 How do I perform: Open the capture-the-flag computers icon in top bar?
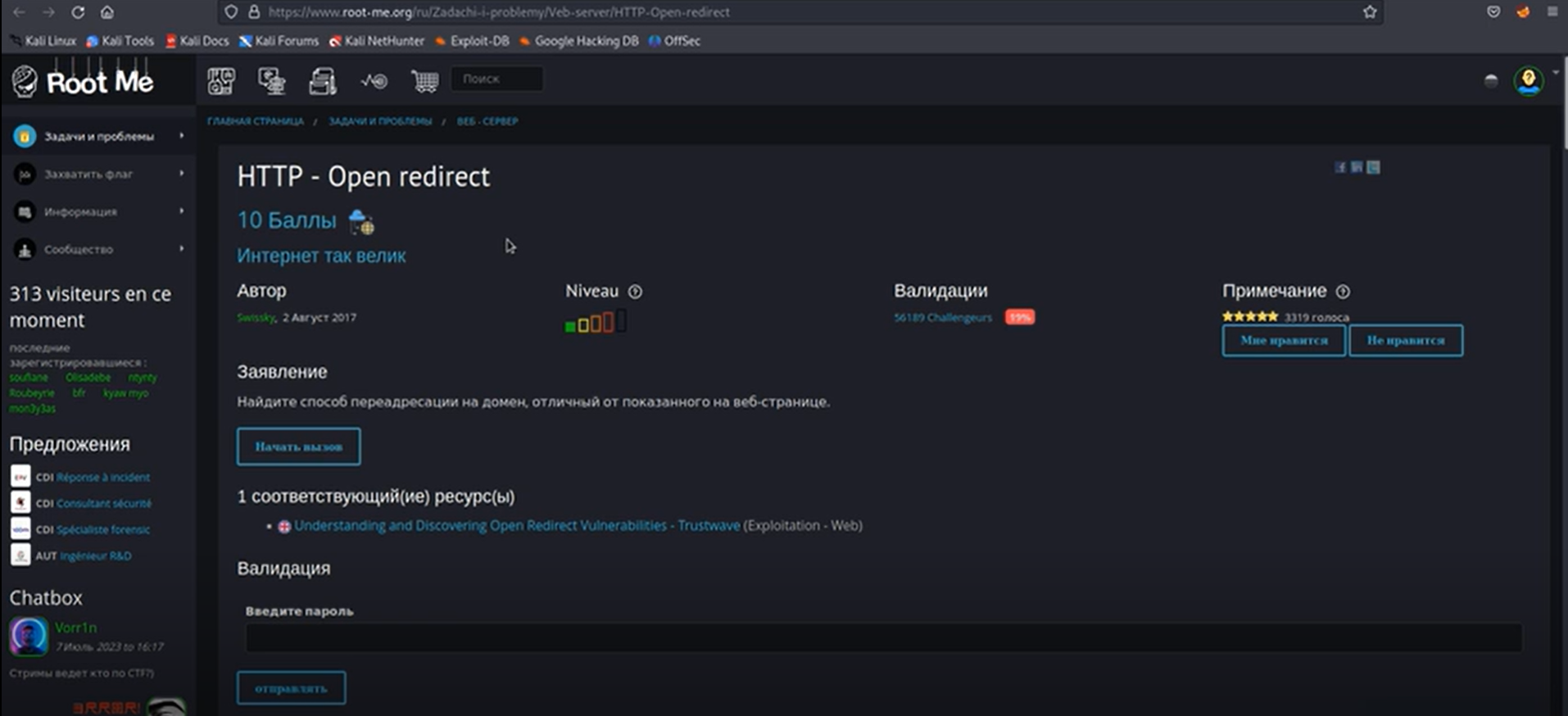point(271,80)
